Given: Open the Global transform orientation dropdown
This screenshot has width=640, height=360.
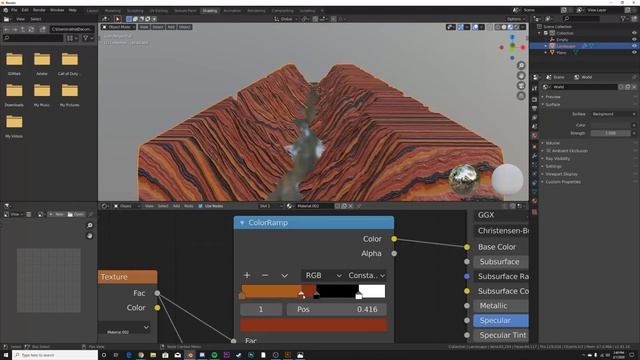Looking at the screenshot, I should coord(286,19).
